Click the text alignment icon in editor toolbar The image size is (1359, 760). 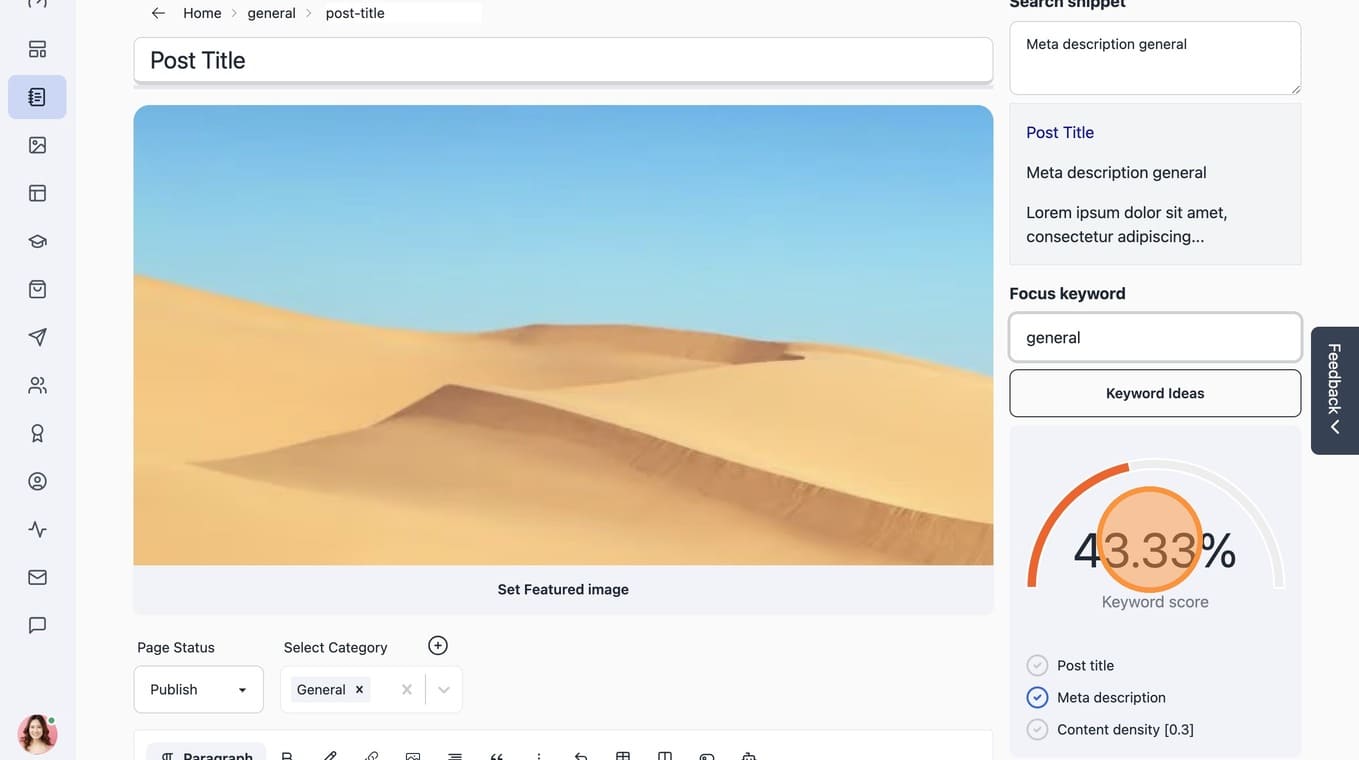(455, 756)
